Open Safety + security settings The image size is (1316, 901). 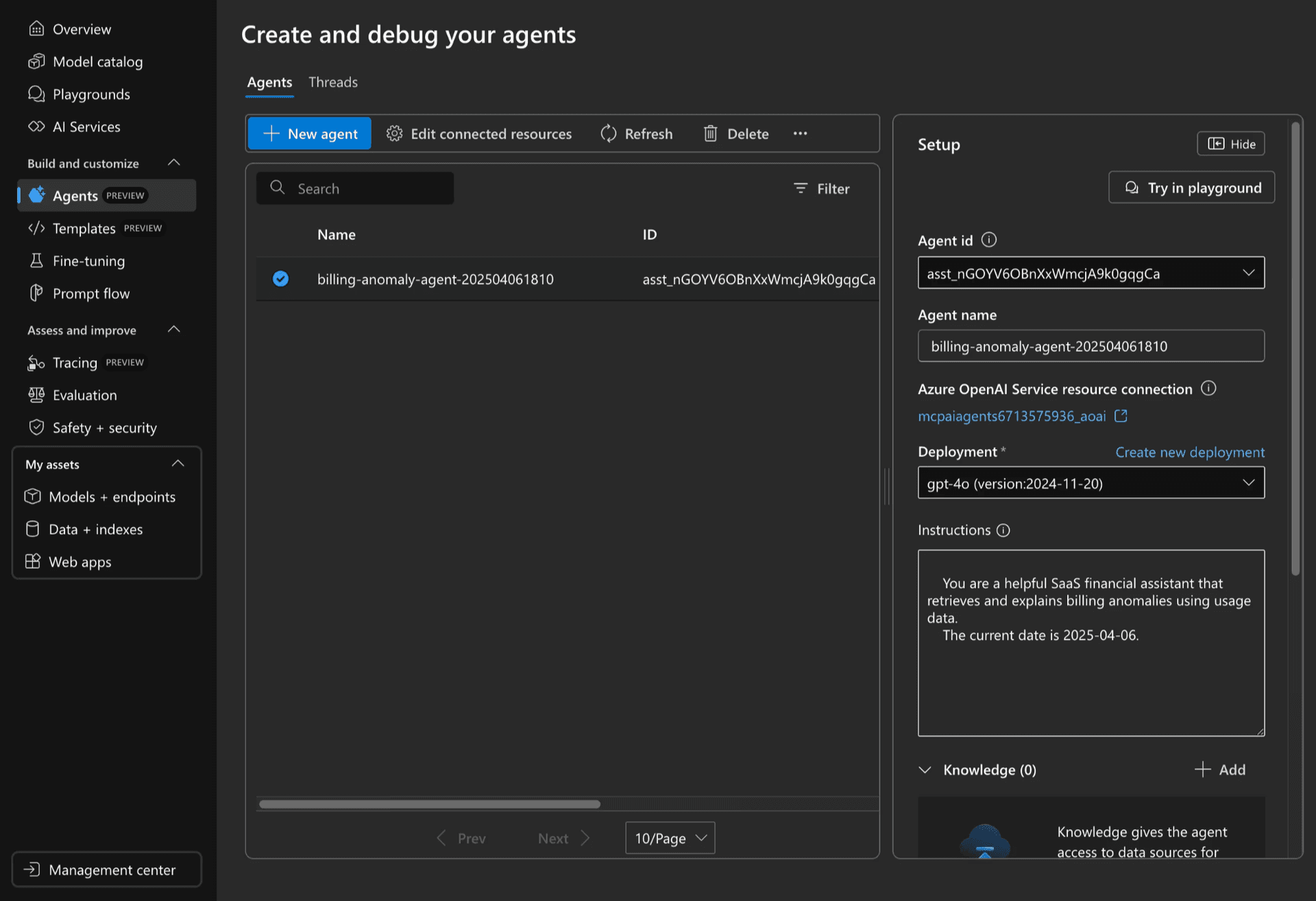coord(104,427)
